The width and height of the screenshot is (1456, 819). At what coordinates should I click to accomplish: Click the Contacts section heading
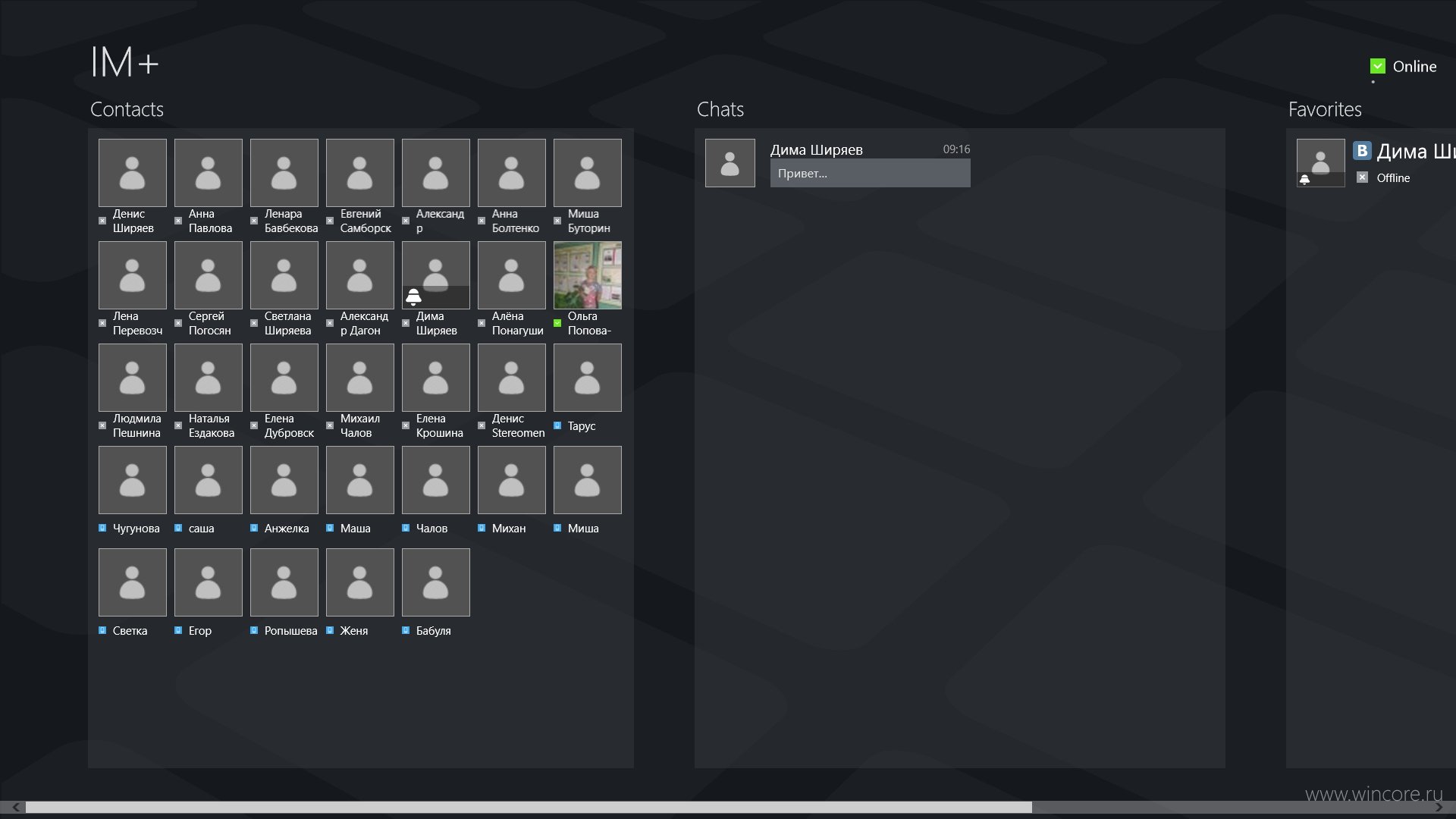tap(127, 109)
